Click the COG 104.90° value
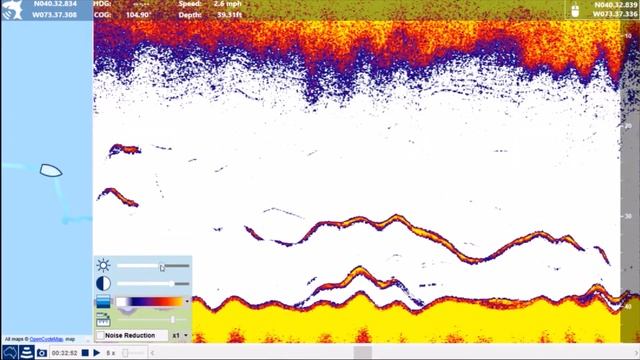The width and height of the screenshot is (640, 360). [x=138, y=15]
